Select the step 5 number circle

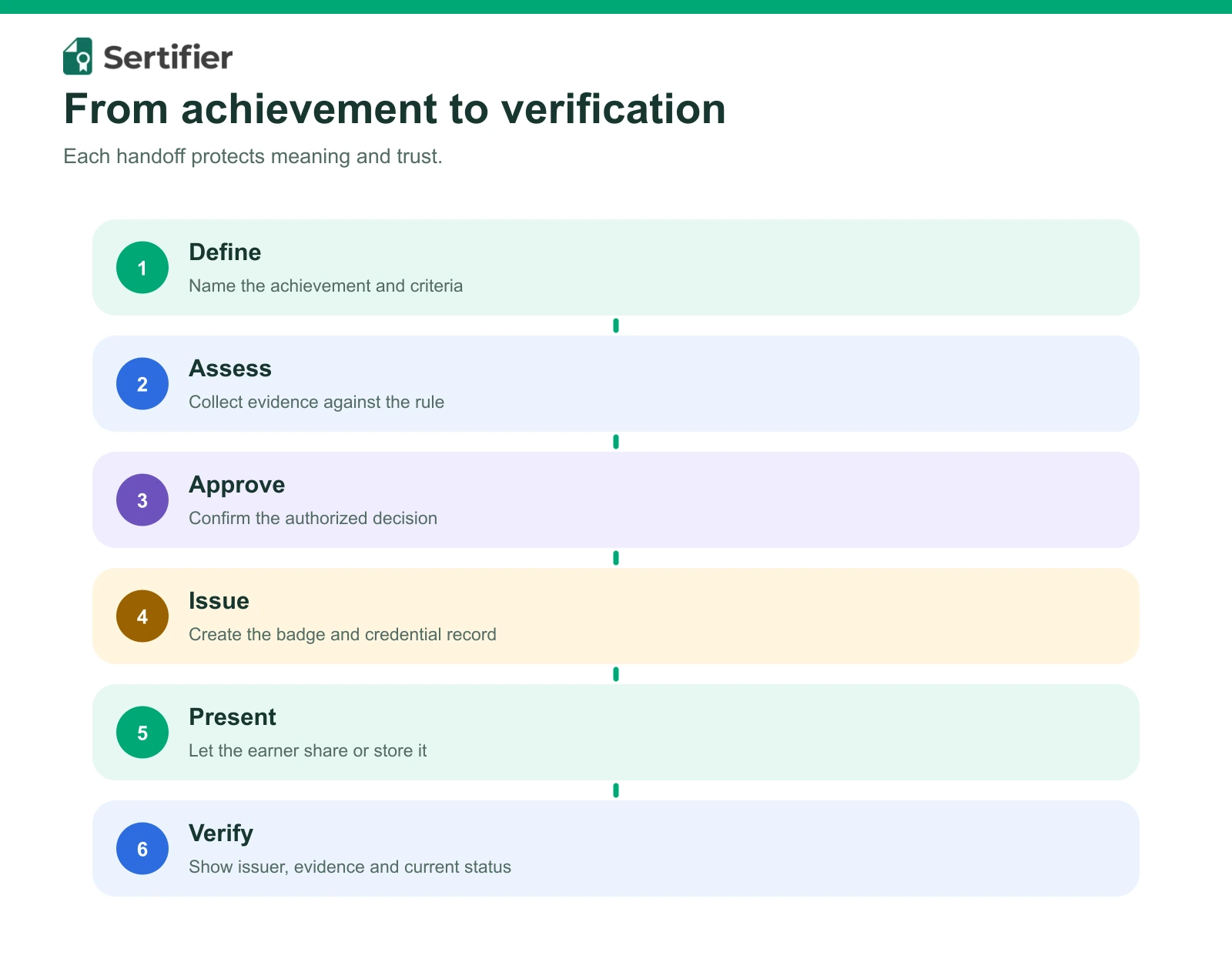tap(142, 733)
